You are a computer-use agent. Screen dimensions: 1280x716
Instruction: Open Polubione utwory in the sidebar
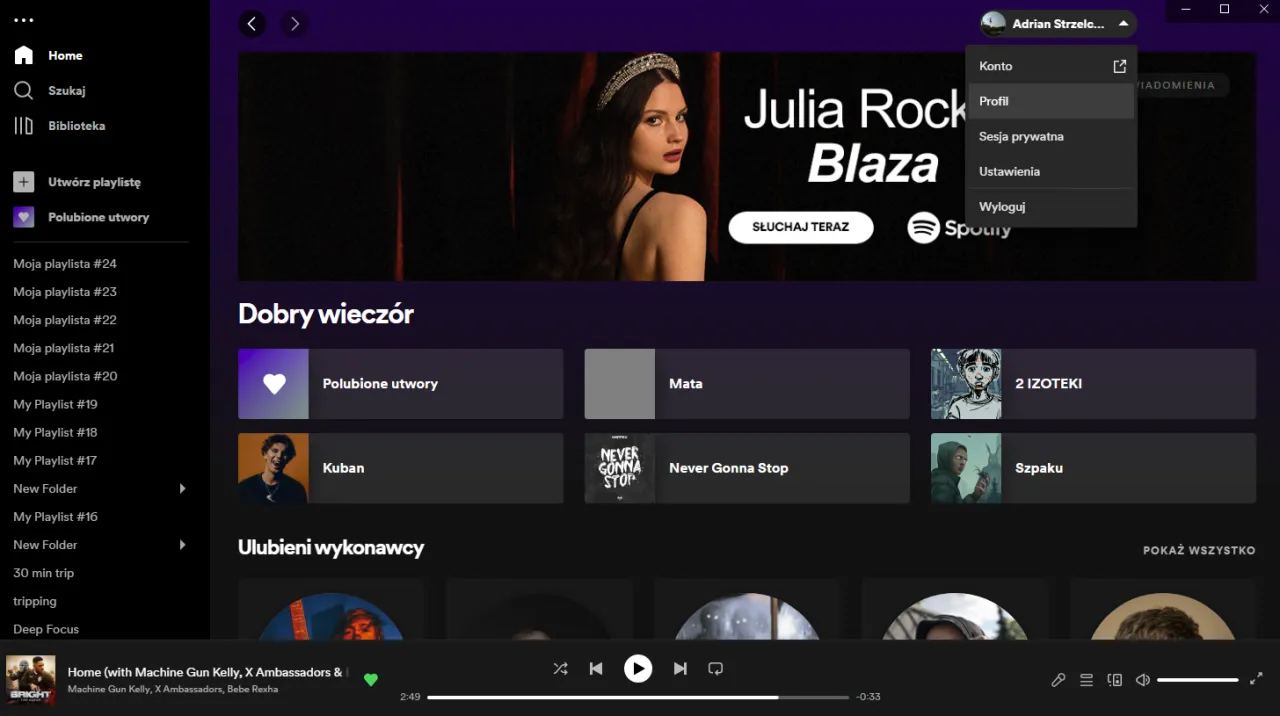pos(81,217)
